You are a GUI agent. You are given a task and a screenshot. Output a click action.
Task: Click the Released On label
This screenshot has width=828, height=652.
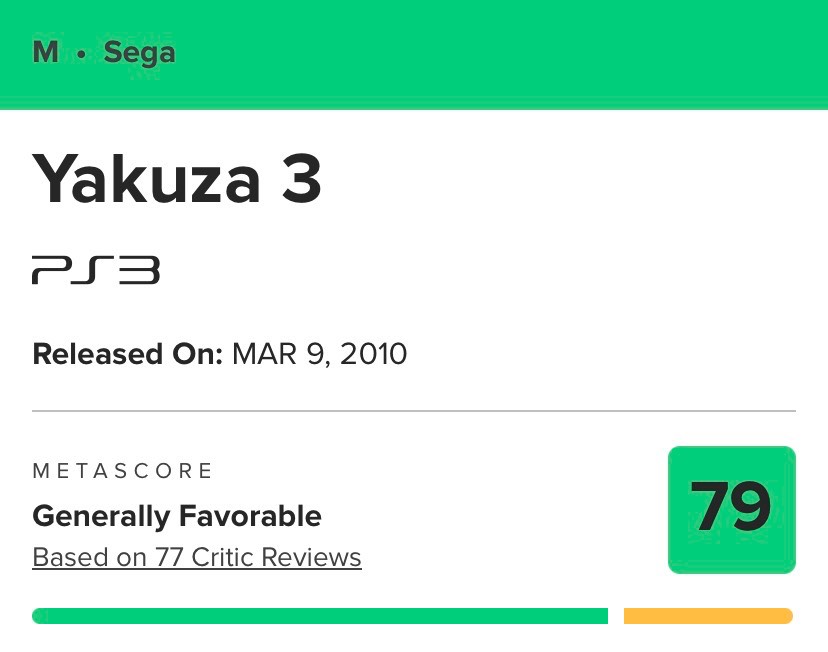pyautogui.click(x=127, y=354)
